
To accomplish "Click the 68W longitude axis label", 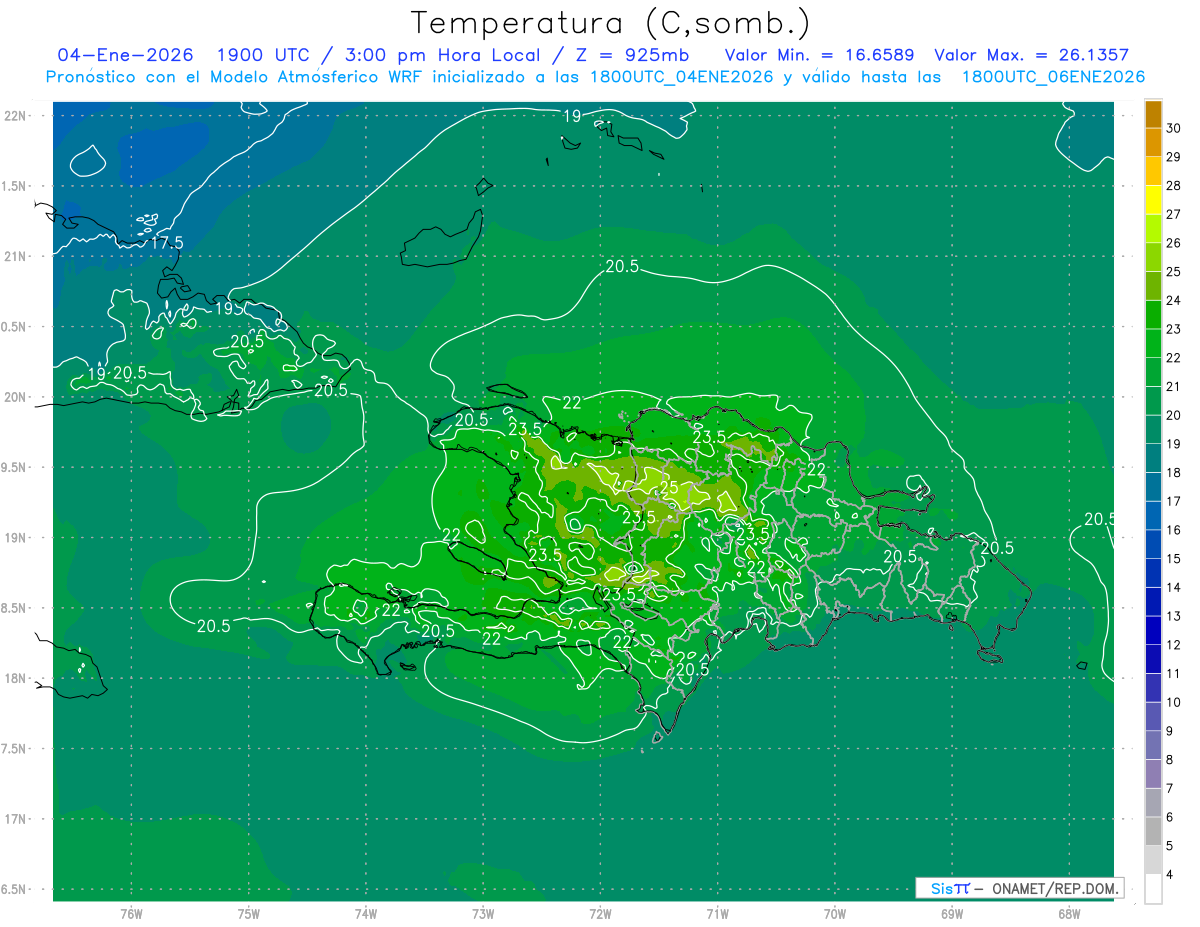I will point(1068,913).
